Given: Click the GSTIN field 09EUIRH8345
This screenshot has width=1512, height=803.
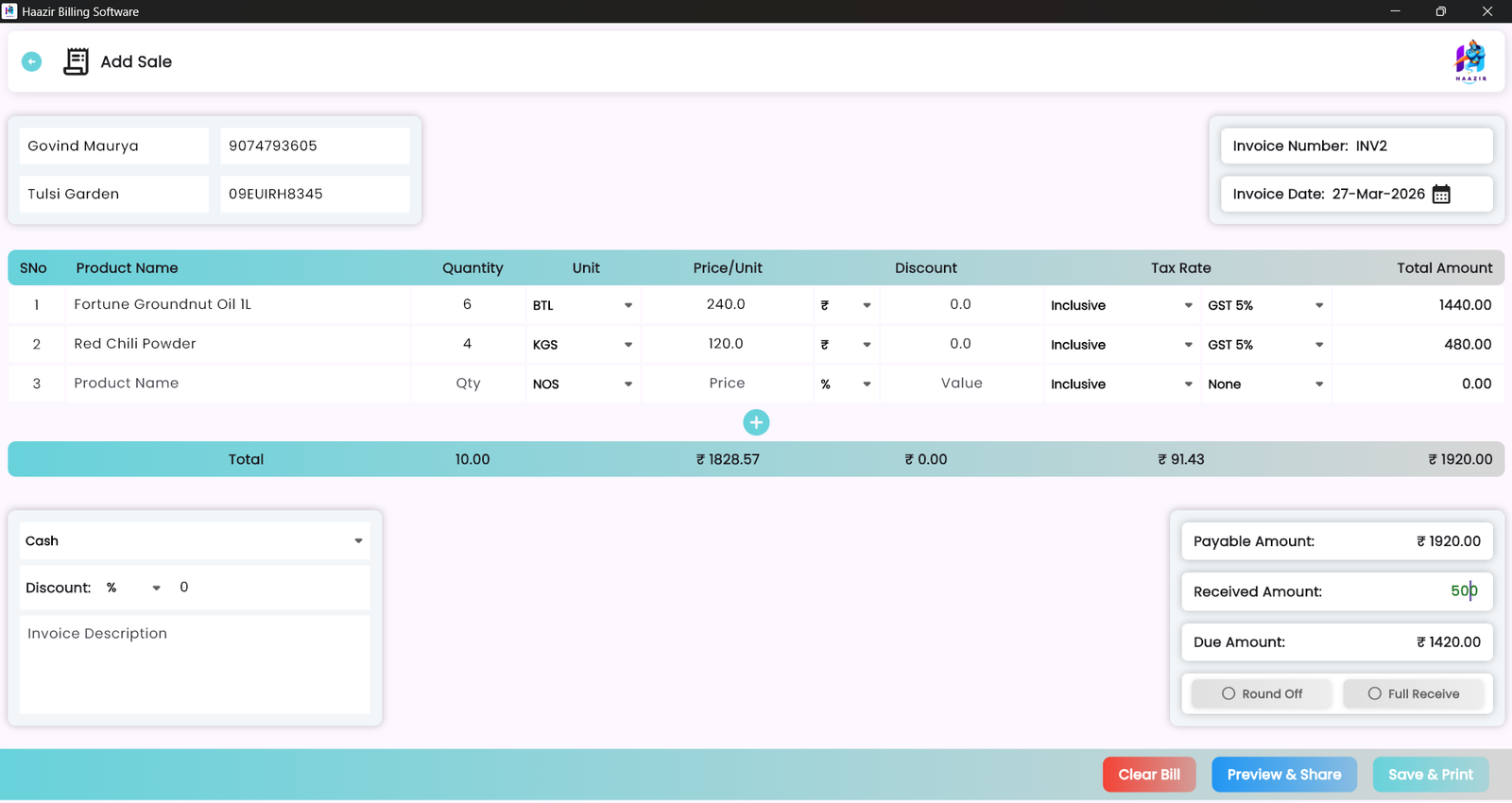Looking at the screenshot, I should click(315, 194).
